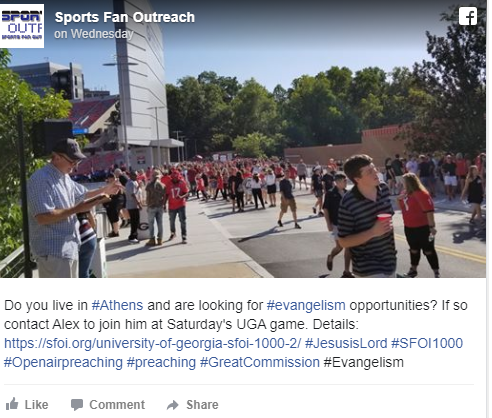The width and height of the screenshot is (492, 418).
Task: Open the sfoi.org university-of-georgia link
Action: 152,343
